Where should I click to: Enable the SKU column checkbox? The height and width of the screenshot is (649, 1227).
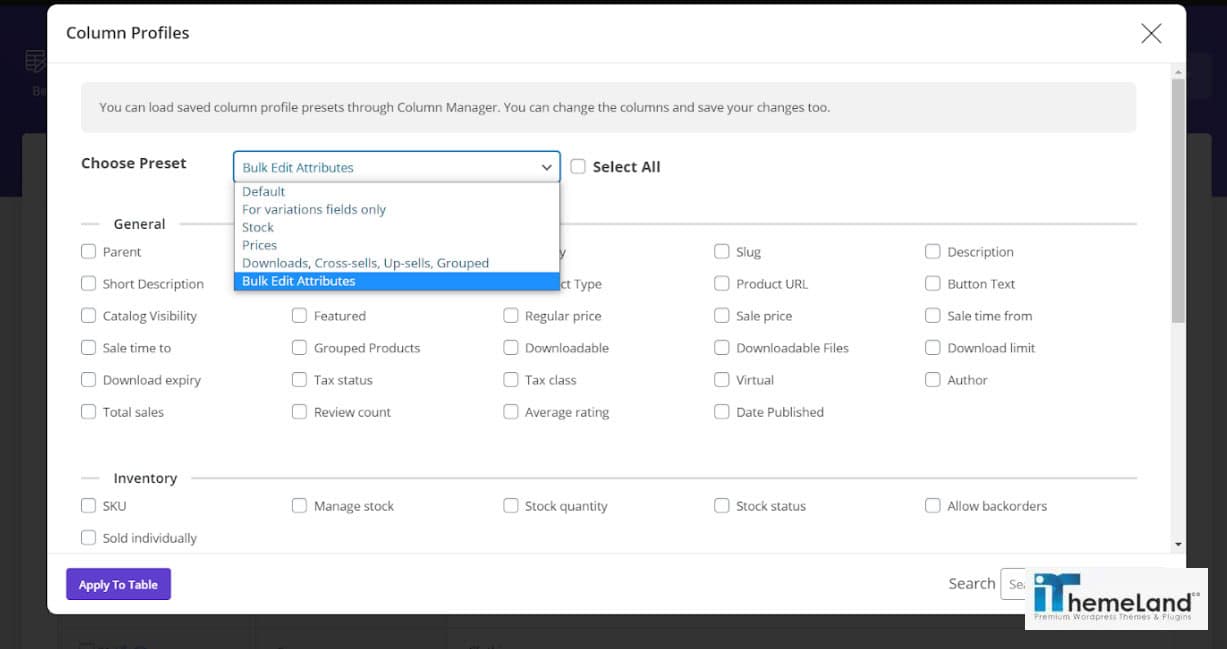pos(88,506)
